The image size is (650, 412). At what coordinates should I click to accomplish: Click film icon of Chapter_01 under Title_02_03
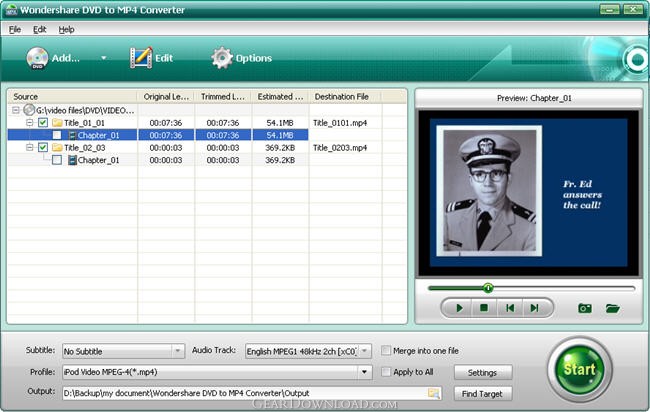(x=72, y=160)
